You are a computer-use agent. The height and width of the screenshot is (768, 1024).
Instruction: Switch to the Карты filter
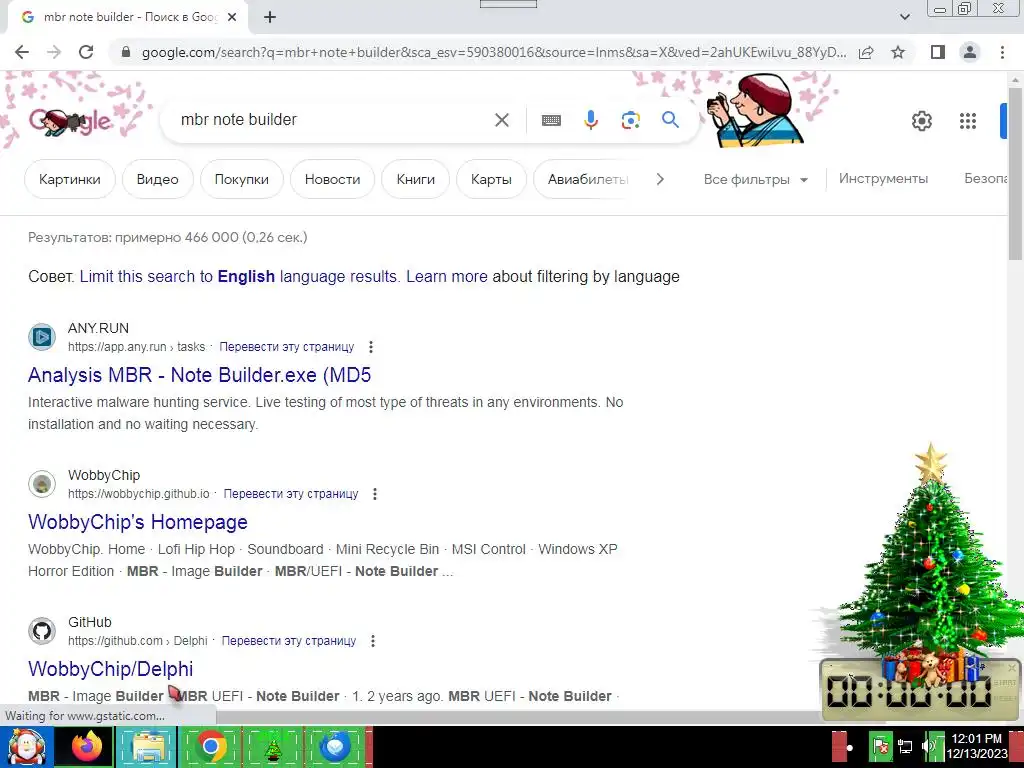tap(491, 179)
